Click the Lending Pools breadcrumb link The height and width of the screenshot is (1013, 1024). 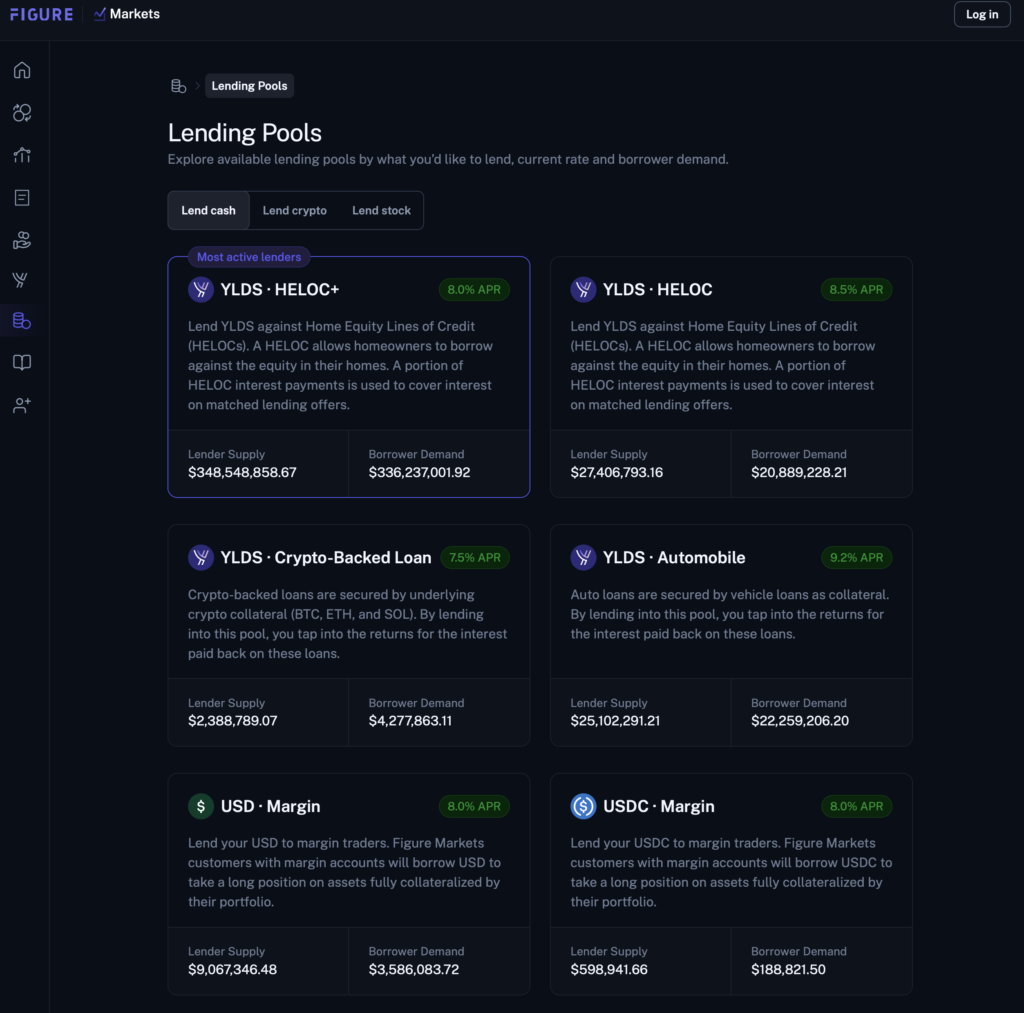[249, 85]
